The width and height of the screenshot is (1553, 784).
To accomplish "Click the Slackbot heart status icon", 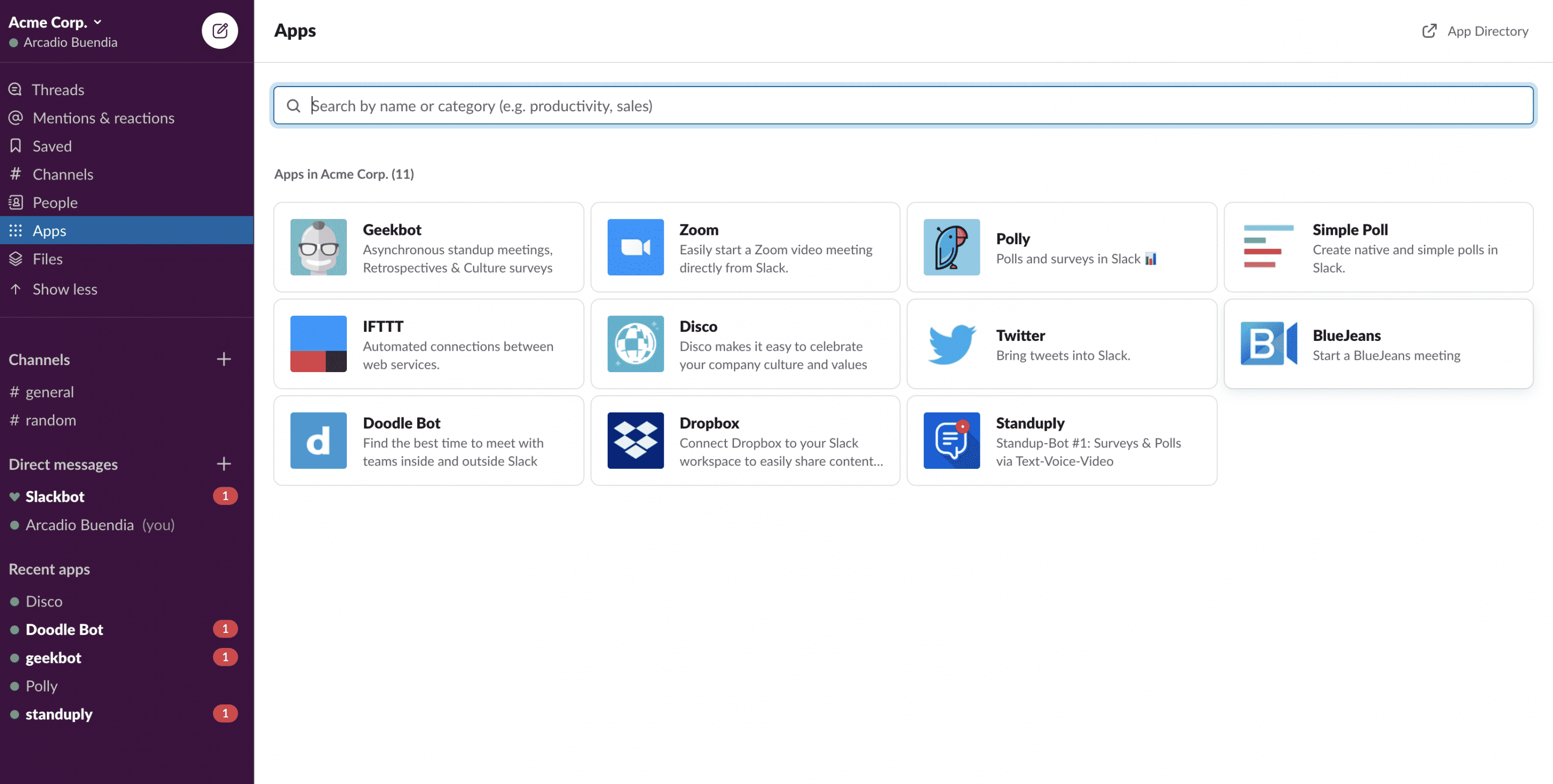I will pyautogui.click(x=14, y=496).
